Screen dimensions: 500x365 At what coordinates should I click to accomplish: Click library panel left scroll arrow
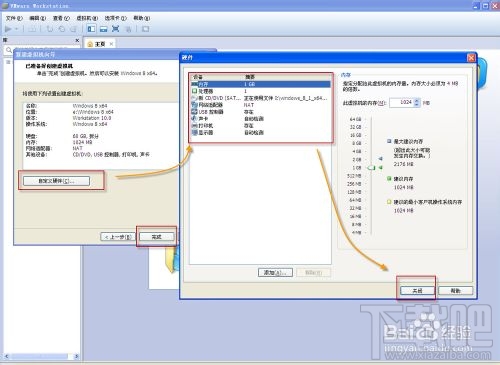(x=6, y=356)
